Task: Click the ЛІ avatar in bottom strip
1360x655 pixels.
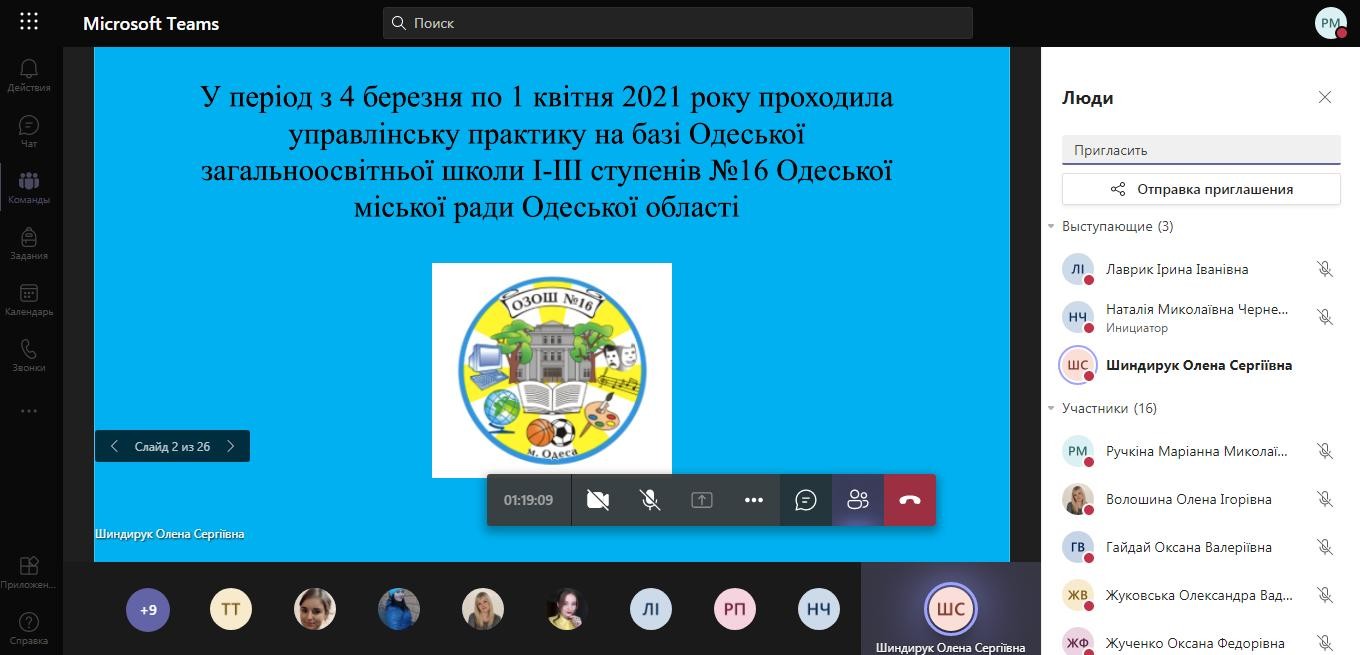Action: click(x=651, y=609)
